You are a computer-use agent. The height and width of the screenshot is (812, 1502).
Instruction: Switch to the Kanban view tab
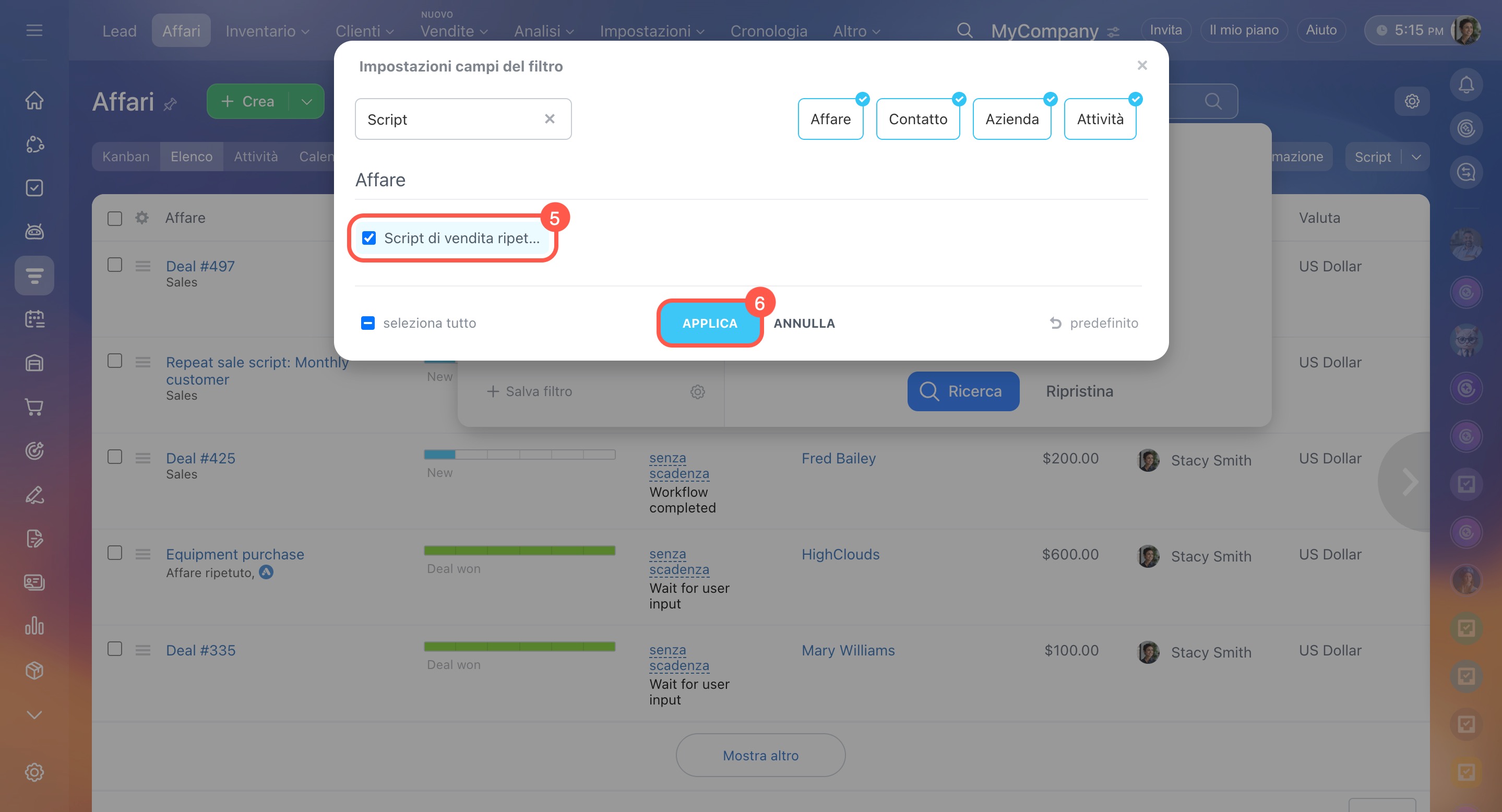coord(125,157)
